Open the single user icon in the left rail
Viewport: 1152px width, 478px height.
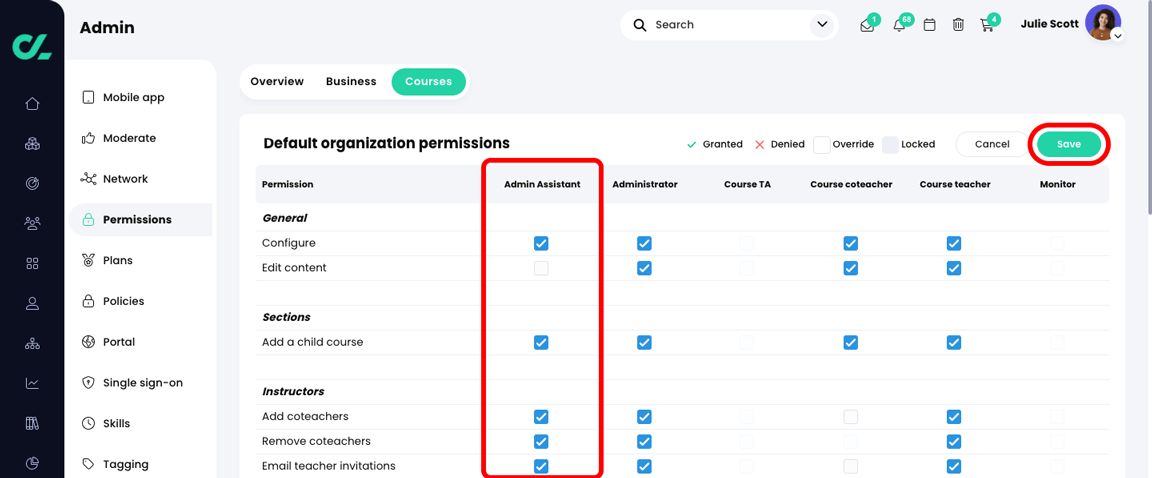[32, 303]
